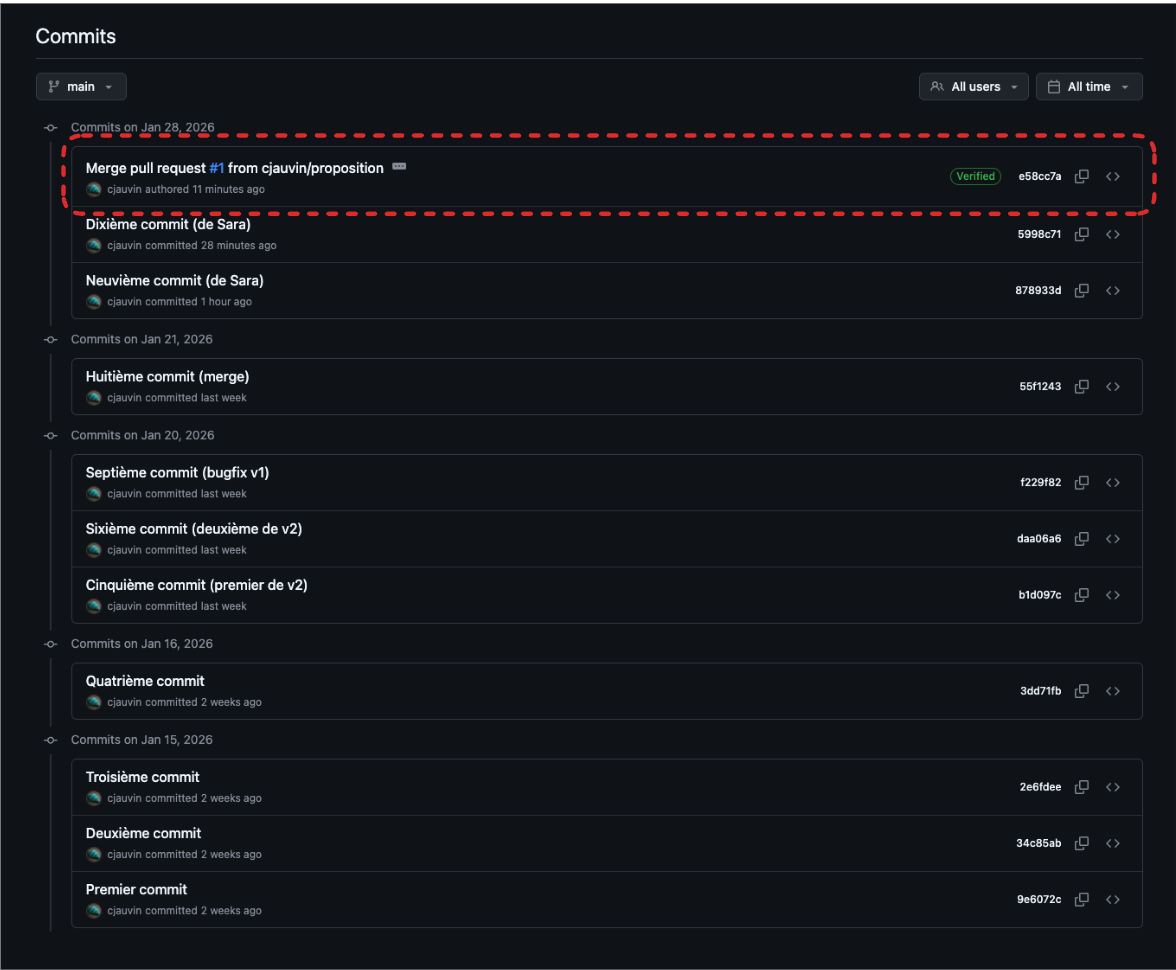This screenshot has width=1176, height=970.
Task: Open pull request #1 link
Action: point(216,168)
